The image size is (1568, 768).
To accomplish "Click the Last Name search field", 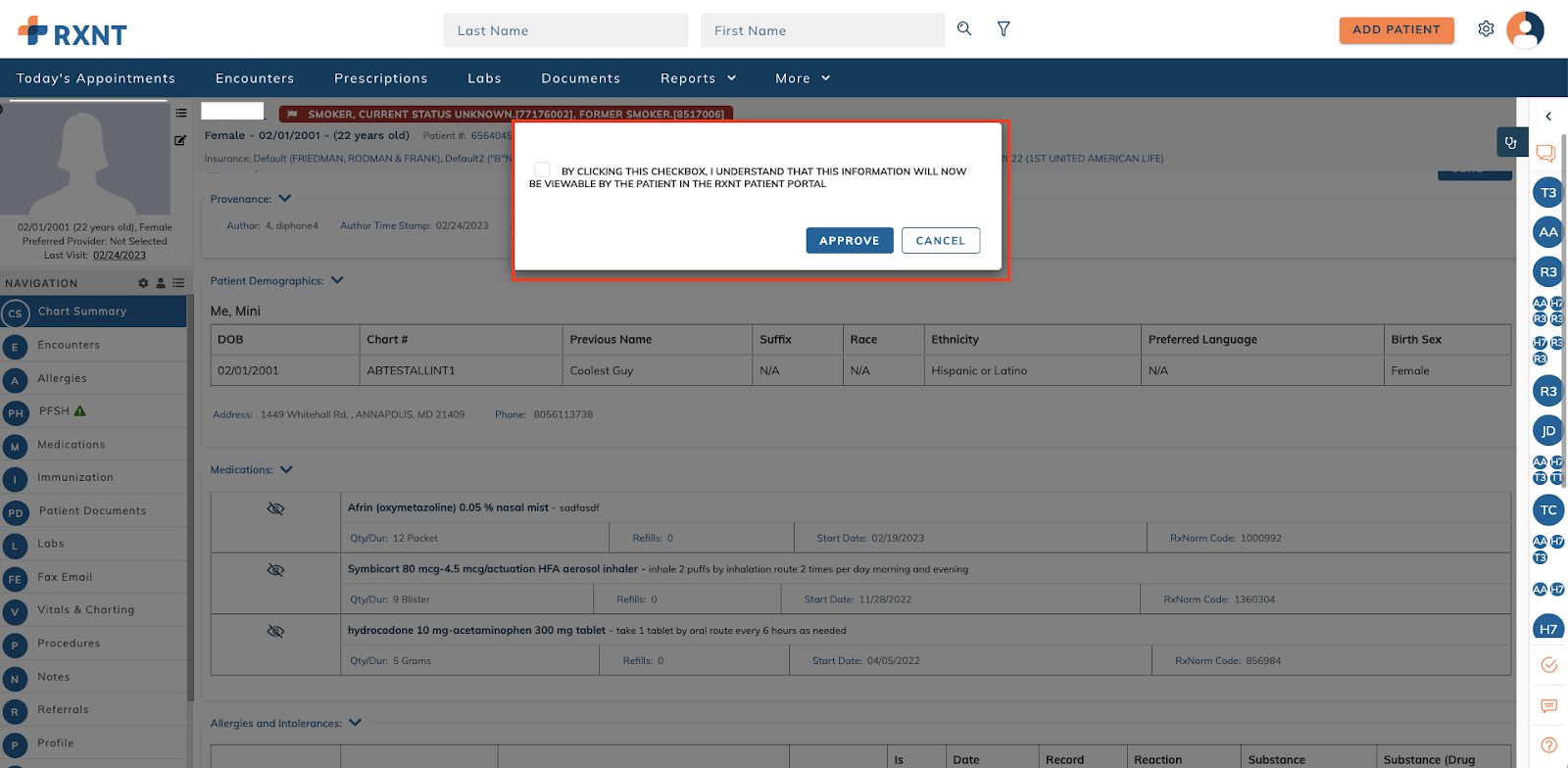I will point(565,30).
